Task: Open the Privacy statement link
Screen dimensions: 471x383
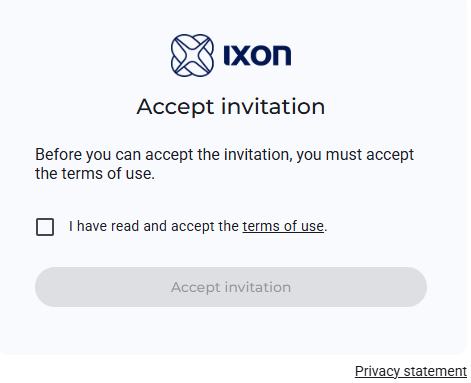Action: (411, 371)
